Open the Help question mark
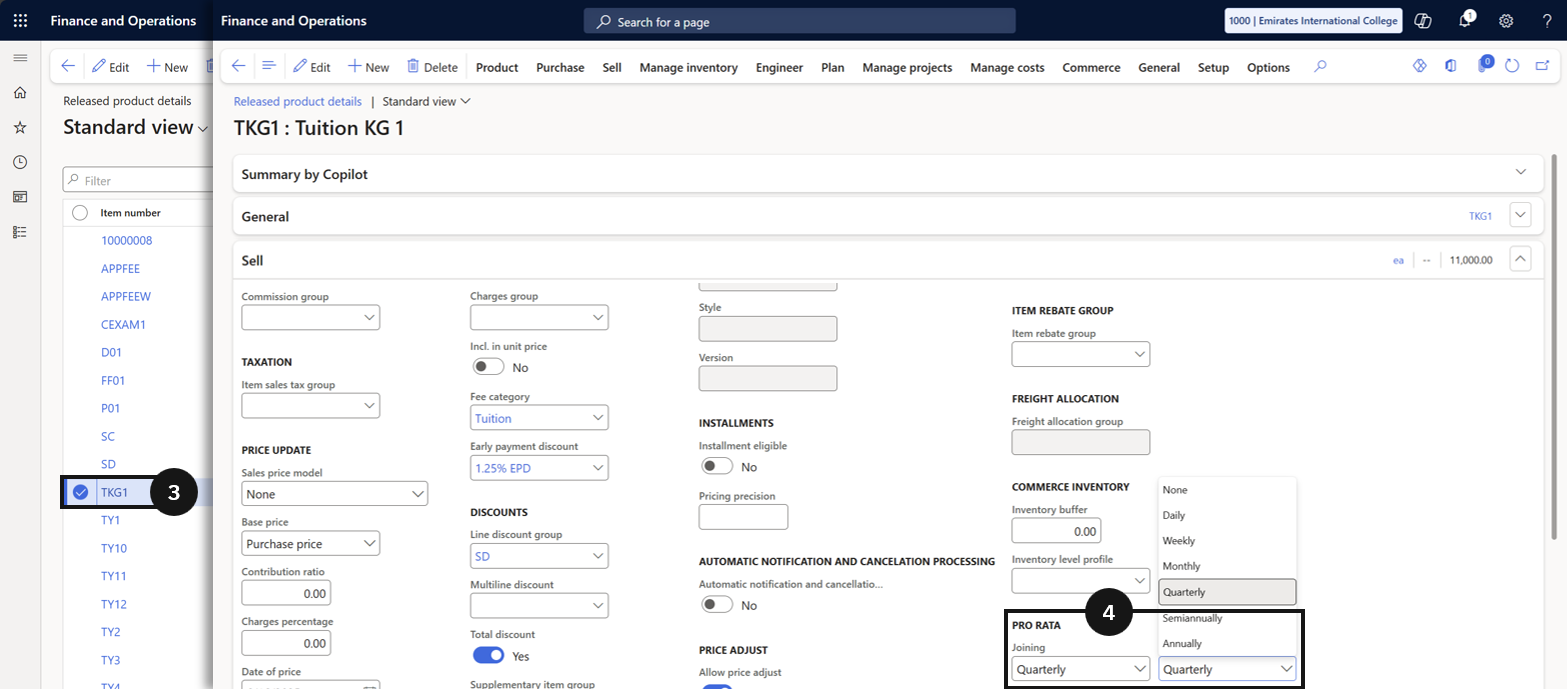This screenshot has height=689, width=1567. [1547, 20]
